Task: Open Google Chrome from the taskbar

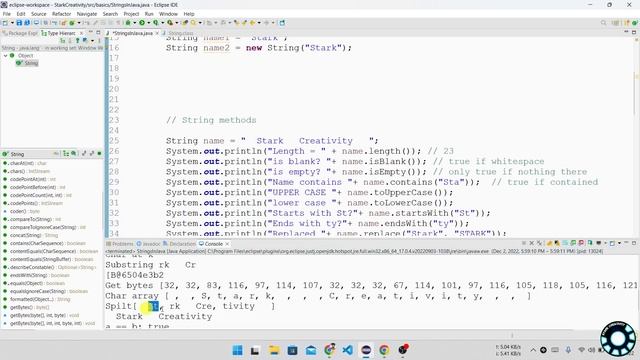Action: 384,350
